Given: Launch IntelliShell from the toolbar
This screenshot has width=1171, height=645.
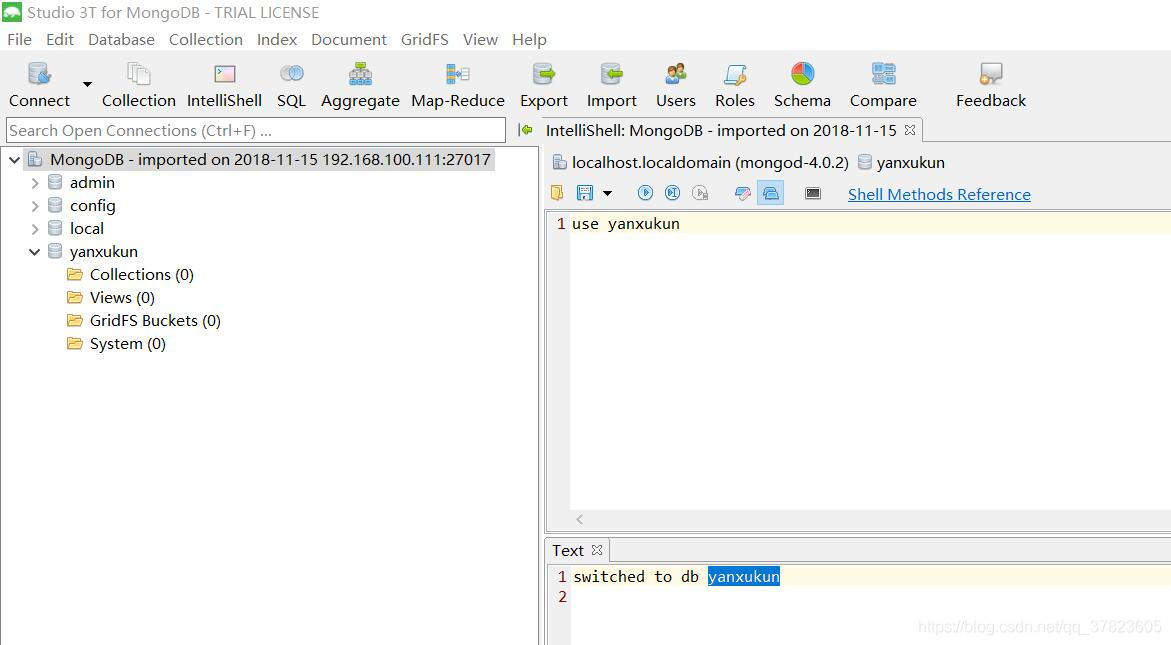Looking at the screenshot, I should coord(224,86).
